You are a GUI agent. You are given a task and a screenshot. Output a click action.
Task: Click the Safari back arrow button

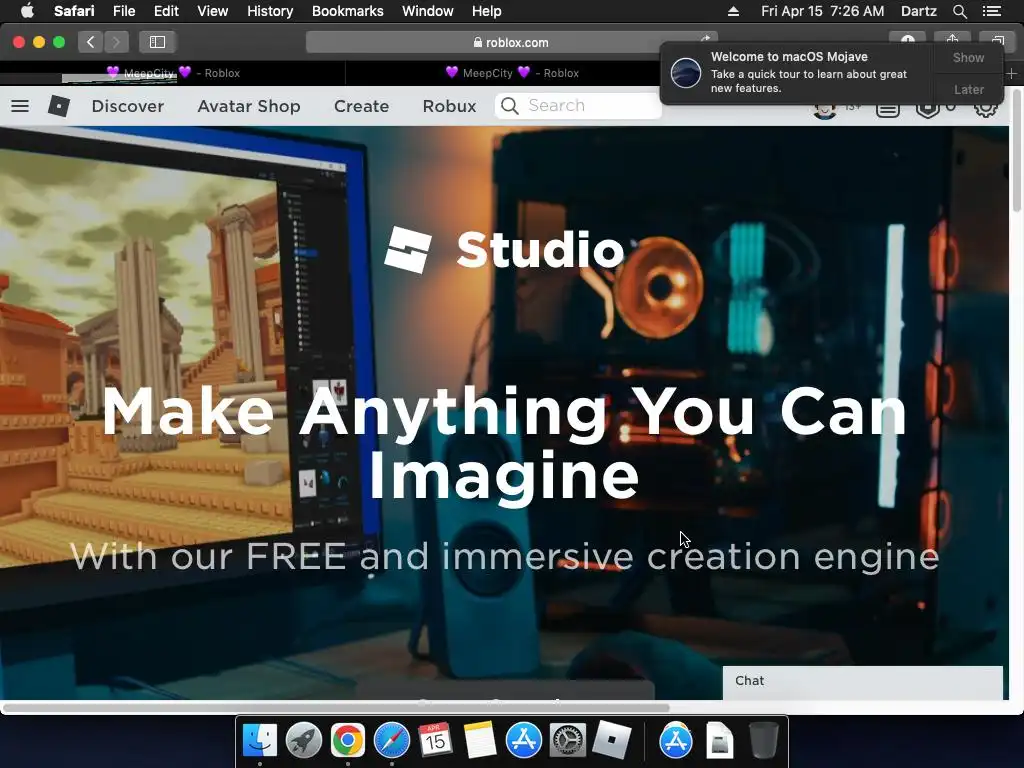[91, 42]
